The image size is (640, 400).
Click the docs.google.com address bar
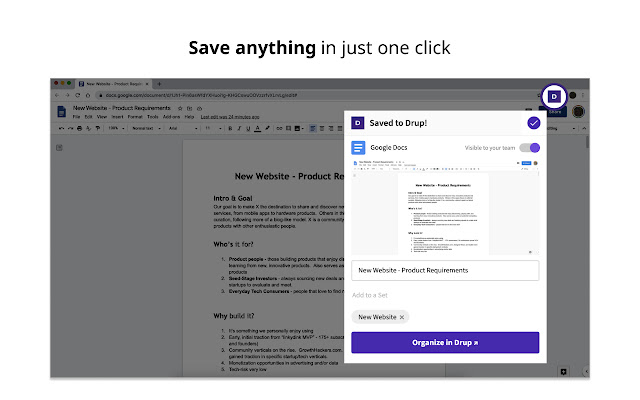(318, 95)
